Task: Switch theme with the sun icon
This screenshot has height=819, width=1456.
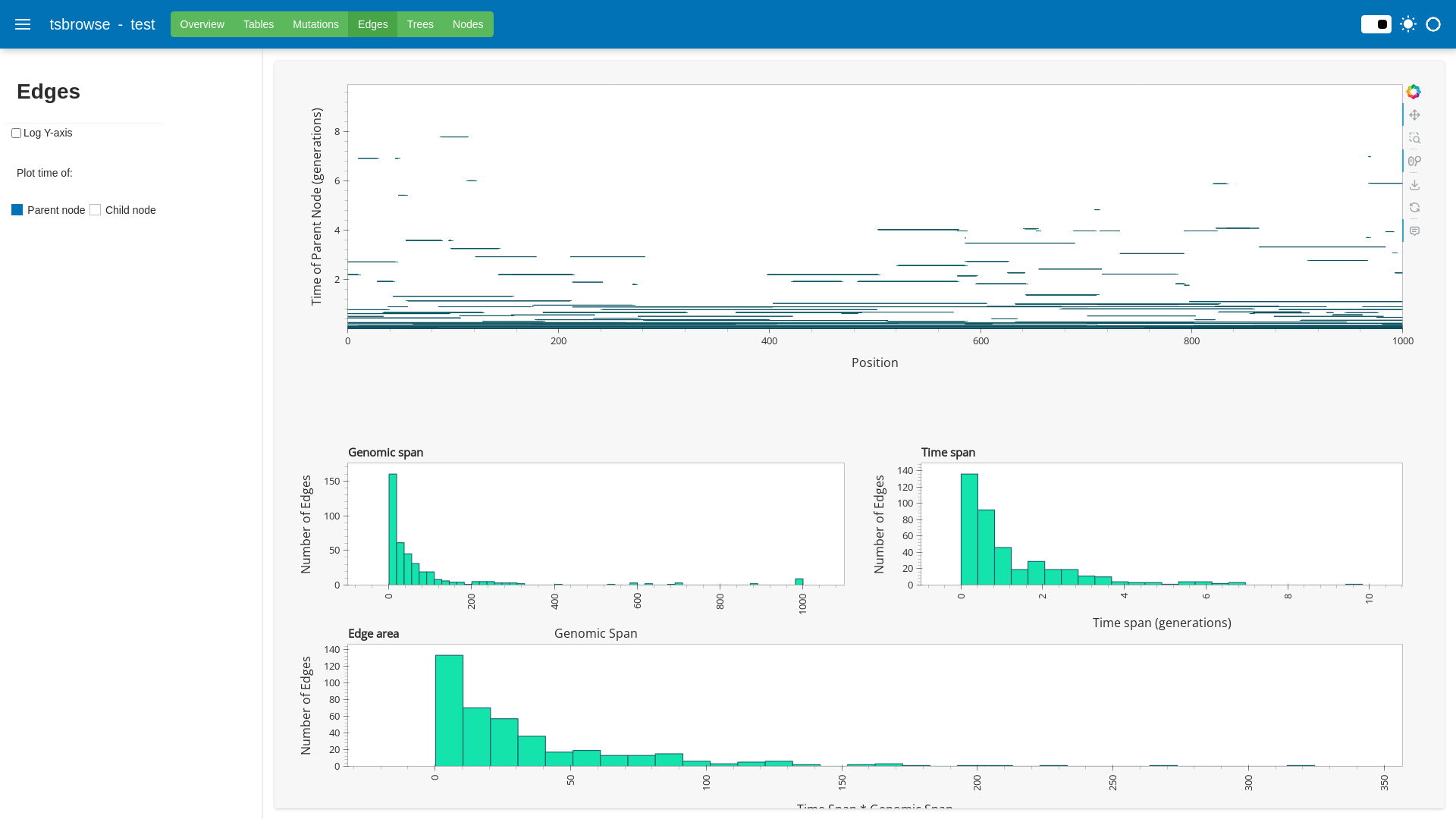Action: 1408,24
